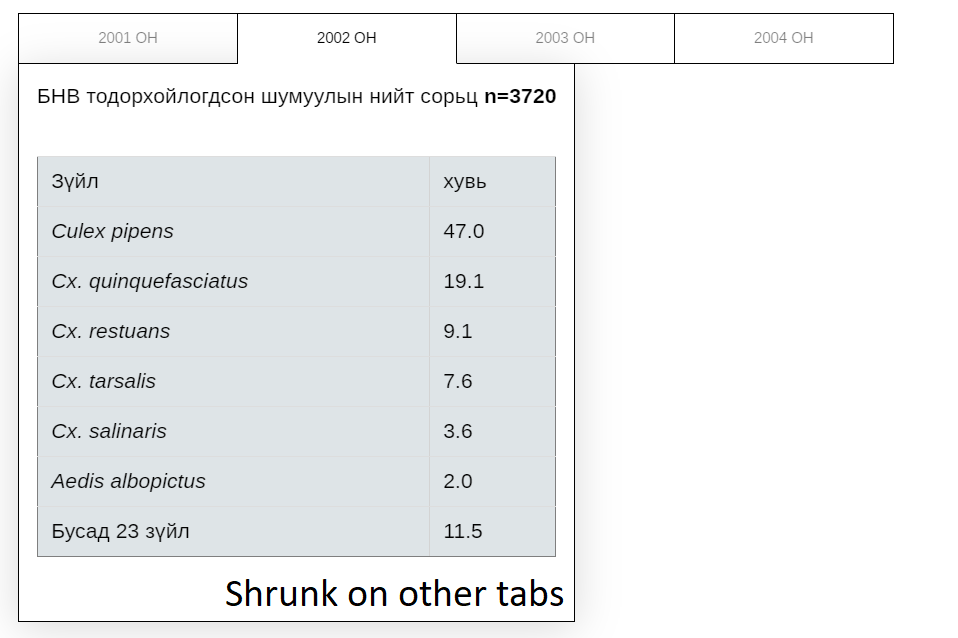
Task: Select the Бусад 23 зүйл cell
Action: (x=120, y=531)
